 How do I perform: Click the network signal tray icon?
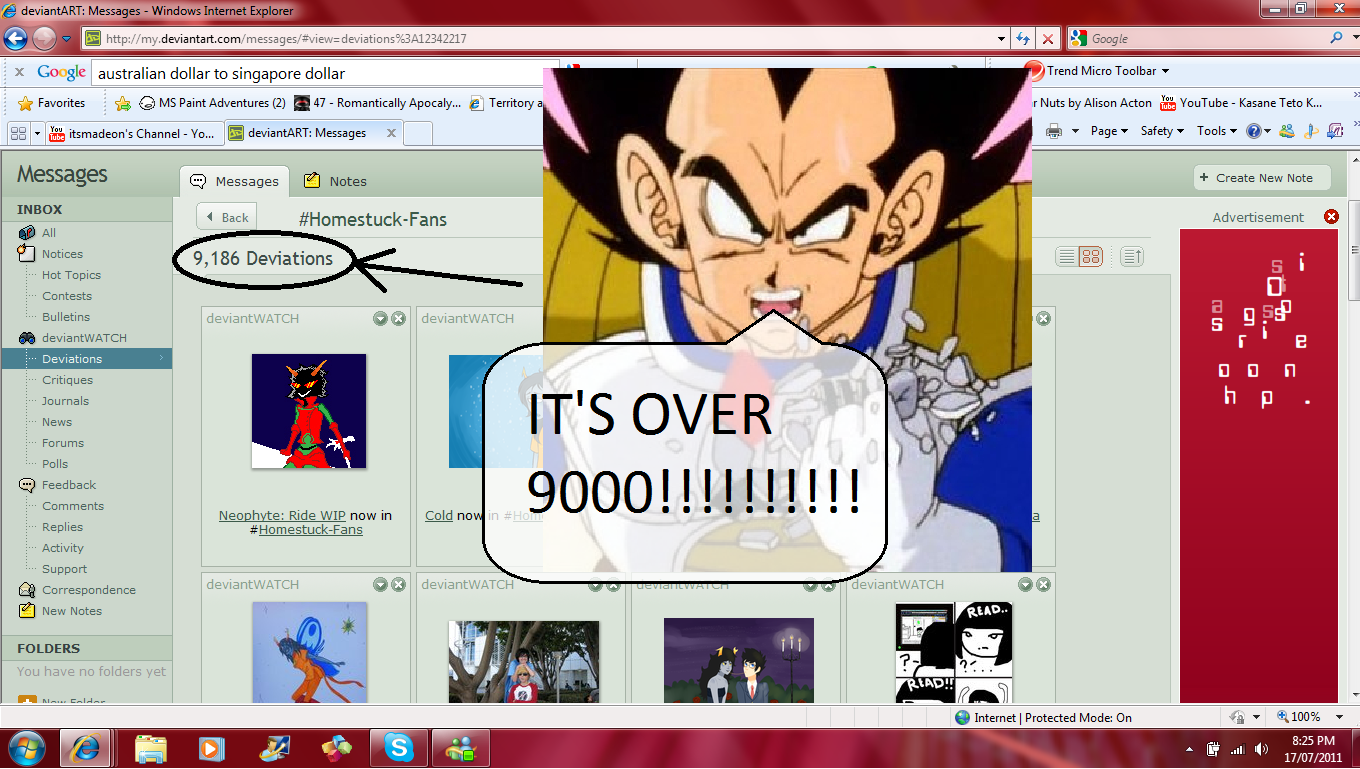pos(1237,749)
